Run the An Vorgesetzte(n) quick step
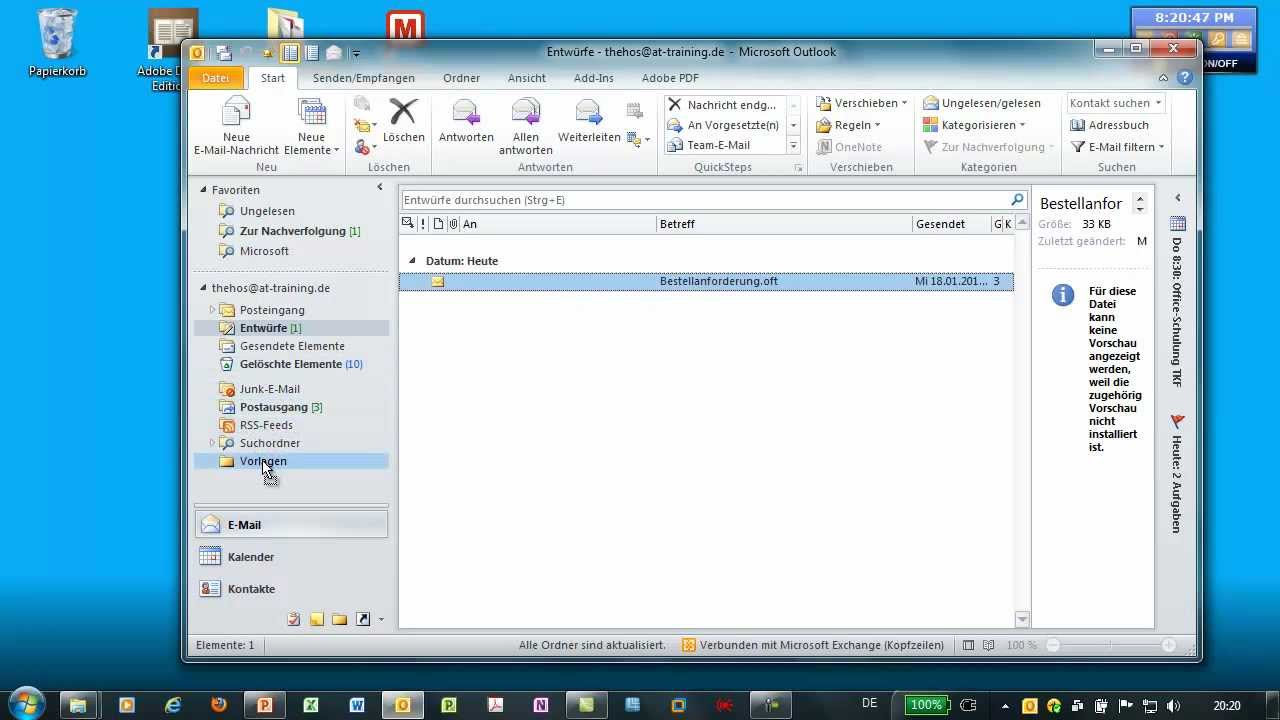Screen dimensions: 1280x720 point(723,125)
